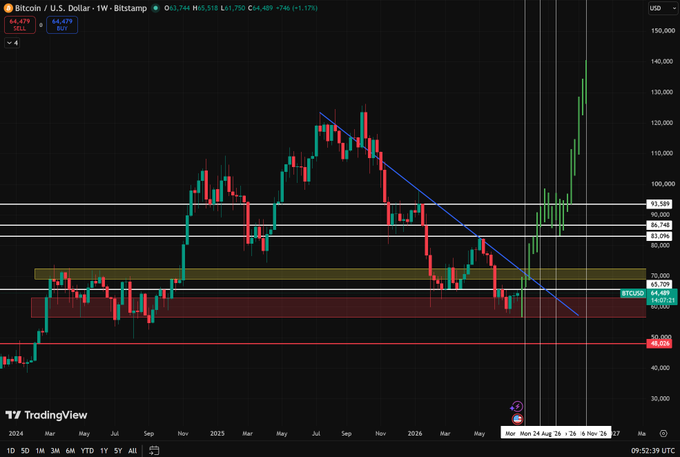The height and width of the screenshot is (457, 680).
Task: Click the 2026 time axis label
Action: coord(415,433)
